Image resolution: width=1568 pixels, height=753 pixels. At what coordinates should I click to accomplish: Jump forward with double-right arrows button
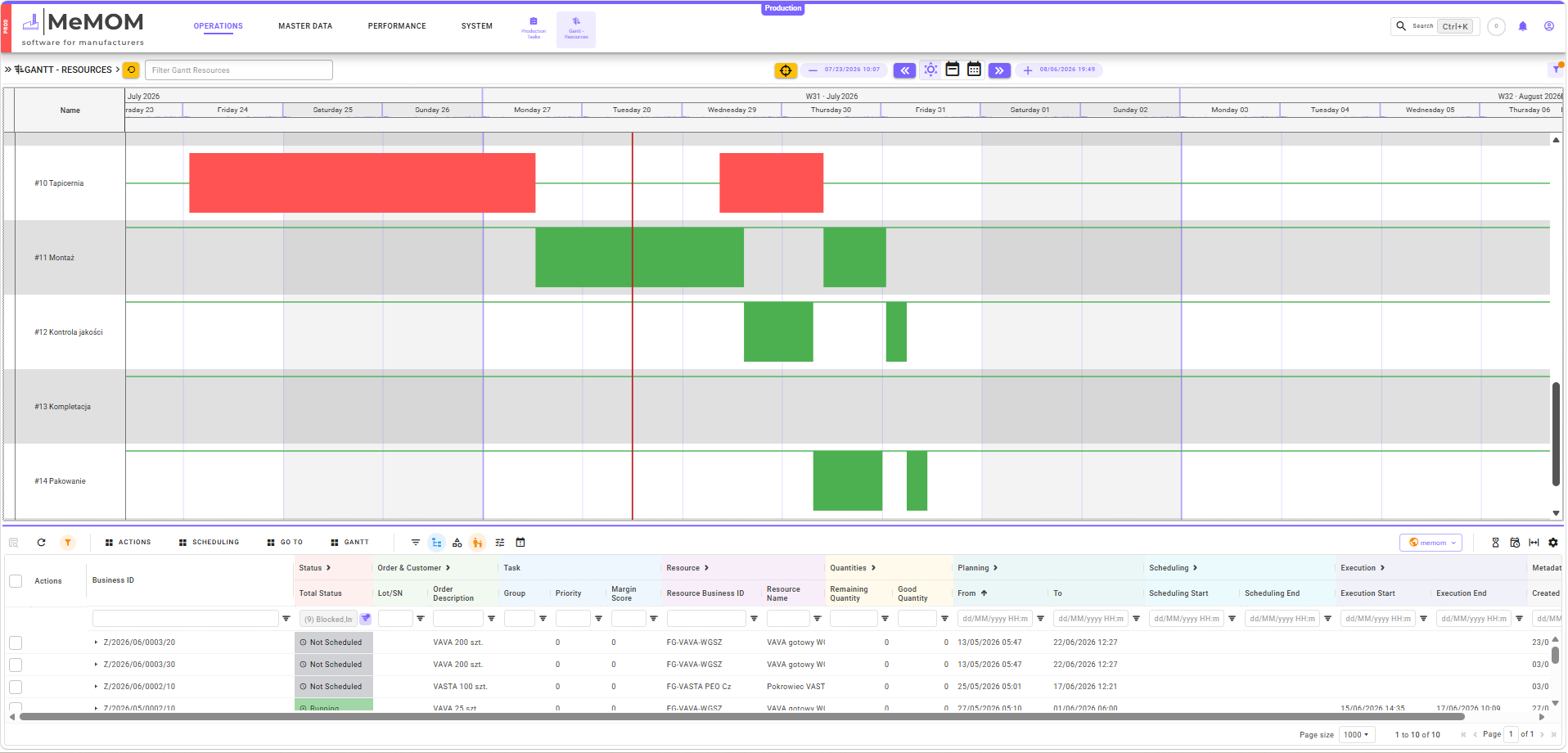(x=999, y=70)
